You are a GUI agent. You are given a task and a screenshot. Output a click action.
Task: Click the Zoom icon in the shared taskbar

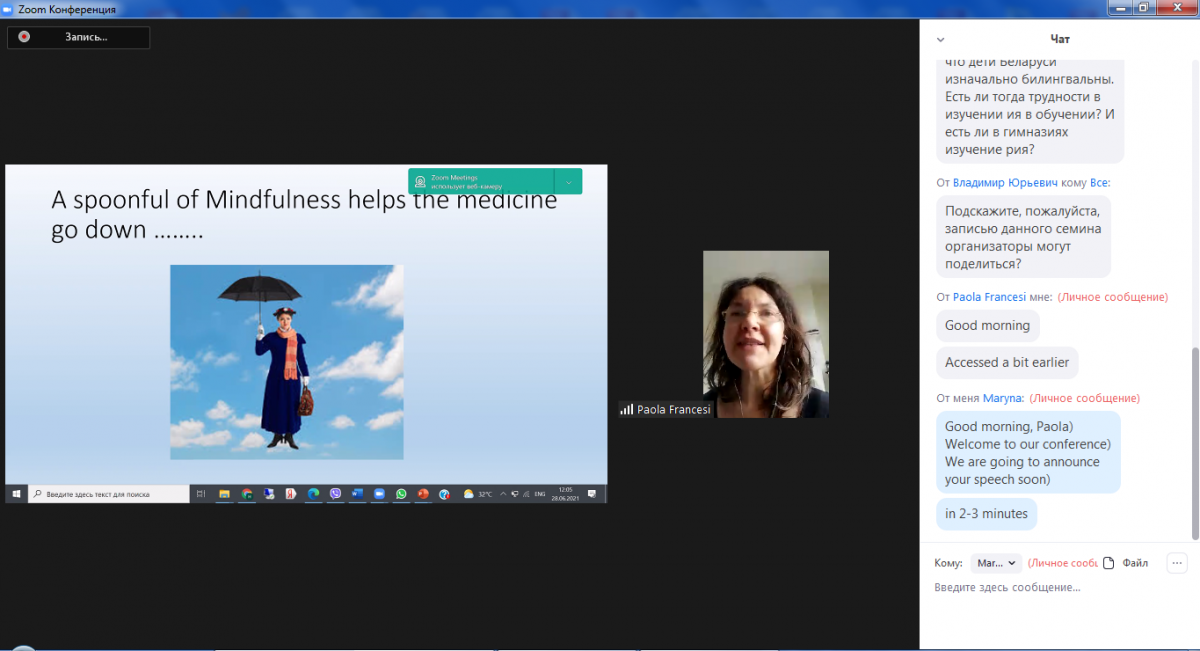coord(379,494)
